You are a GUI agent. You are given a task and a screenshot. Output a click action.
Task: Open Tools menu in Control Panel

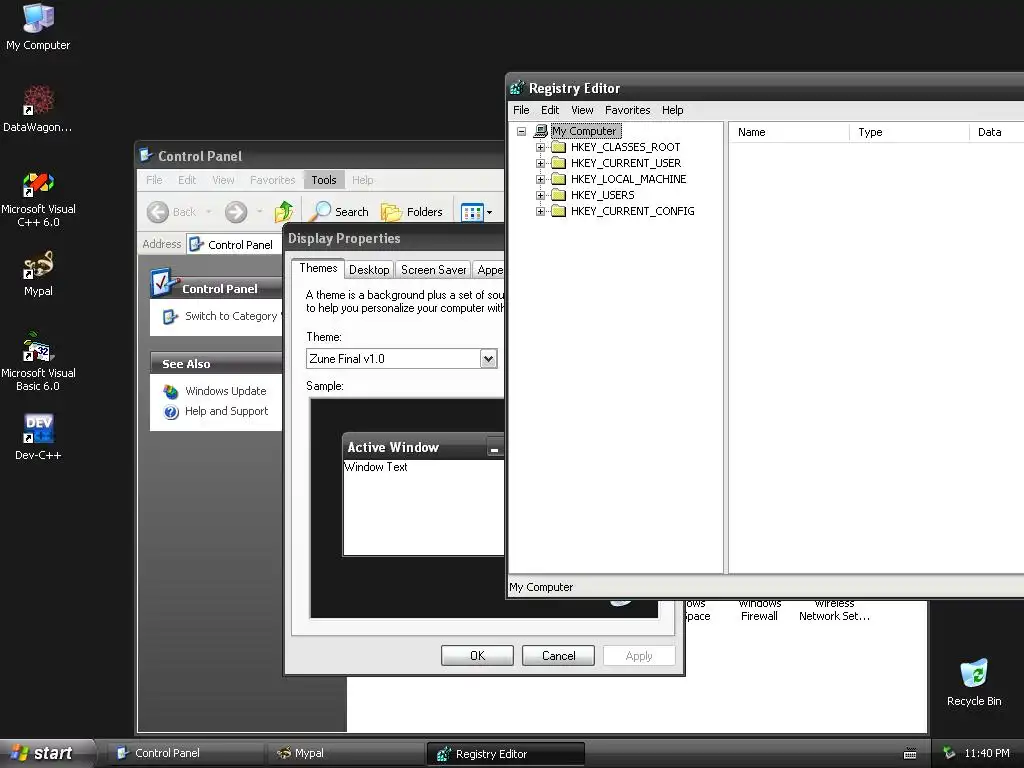324,180
